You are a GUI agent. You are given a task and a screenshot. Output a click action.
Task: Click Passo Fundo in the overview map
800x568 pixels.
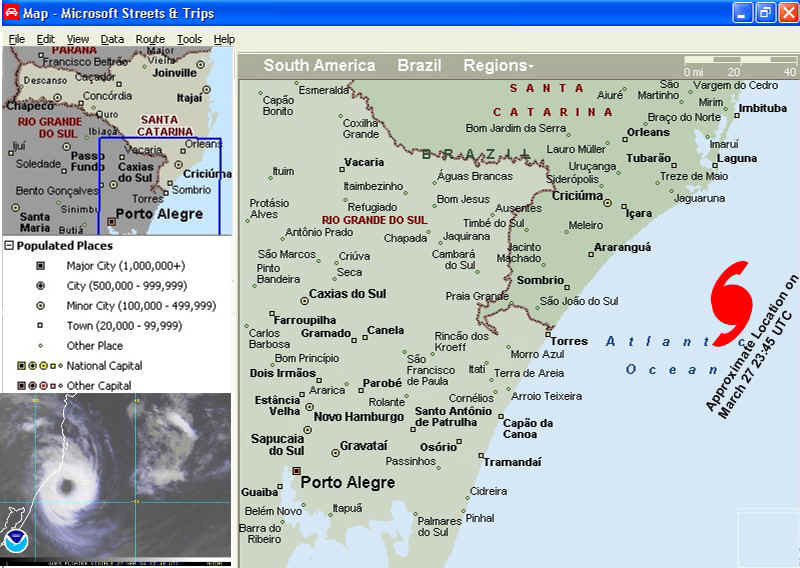coord(87,161)
